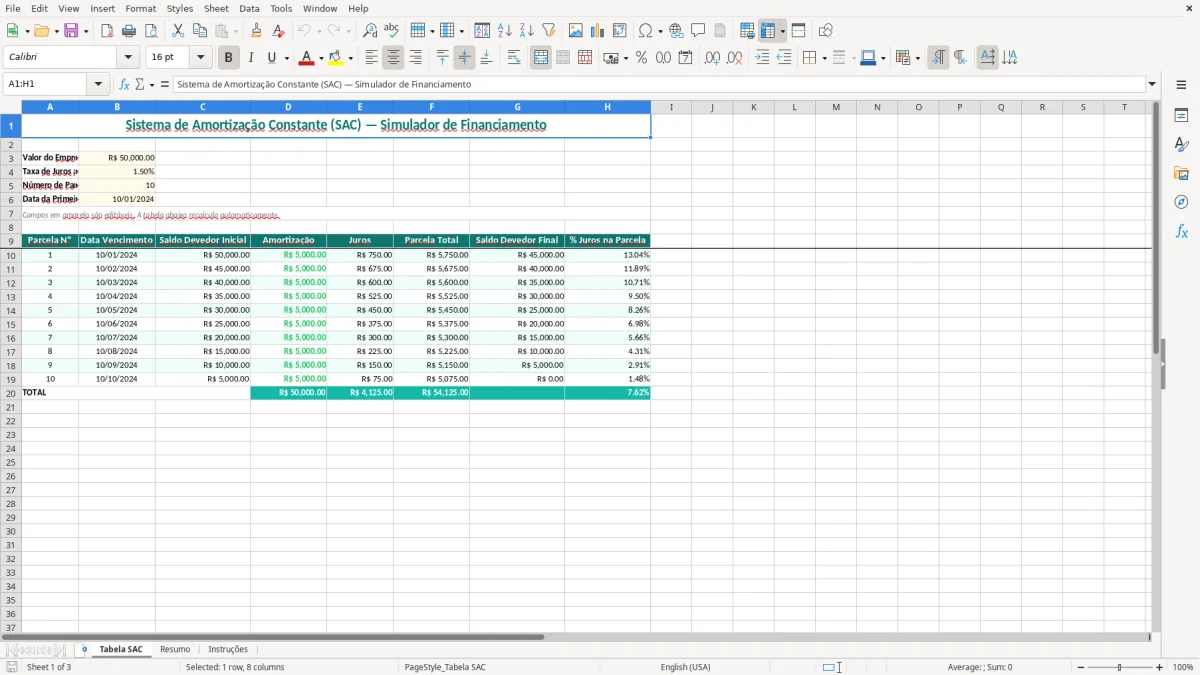Click the Export as PDF icon
Image resolution: width=1200 pixels, height=675 pixels.
point(107,31)
